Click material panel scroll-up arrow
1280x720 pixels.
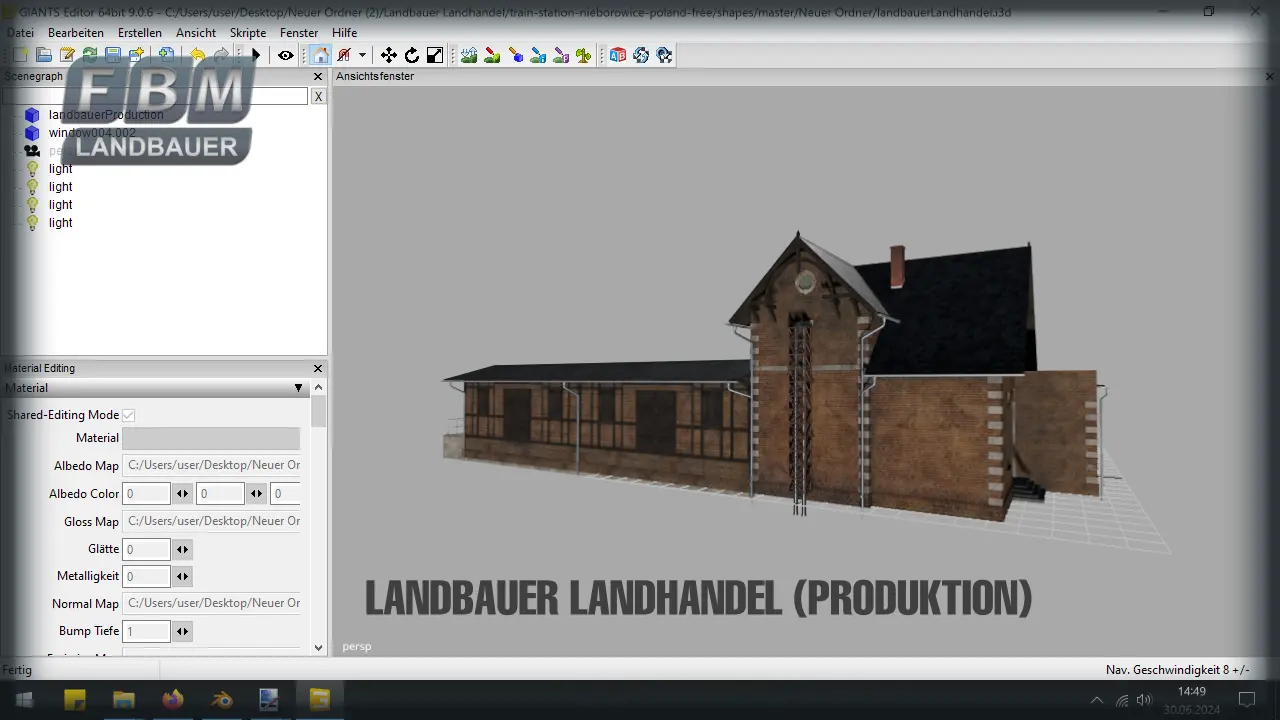point(319,388)
